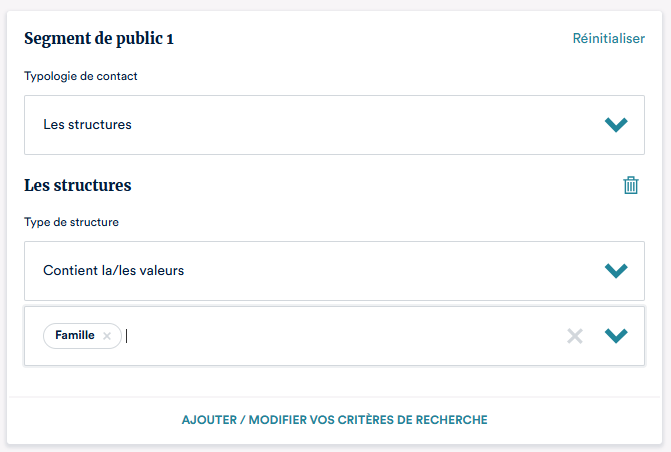Screen dimensions: 671x452
Task: Expand the chevron next to the Famille tag
Action: click(x=616, y=336)
